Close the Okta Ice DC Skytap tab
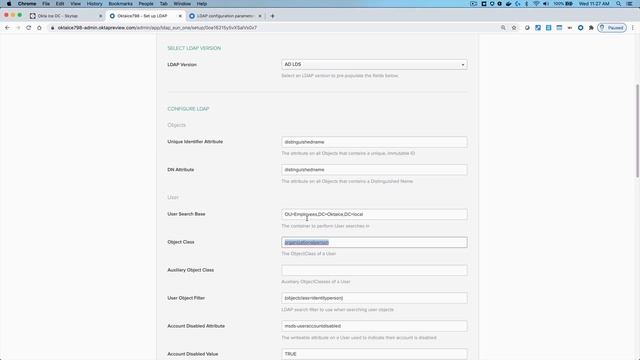Image resolution: width=640 pixels, height=360 pixels. click(101, 16)
